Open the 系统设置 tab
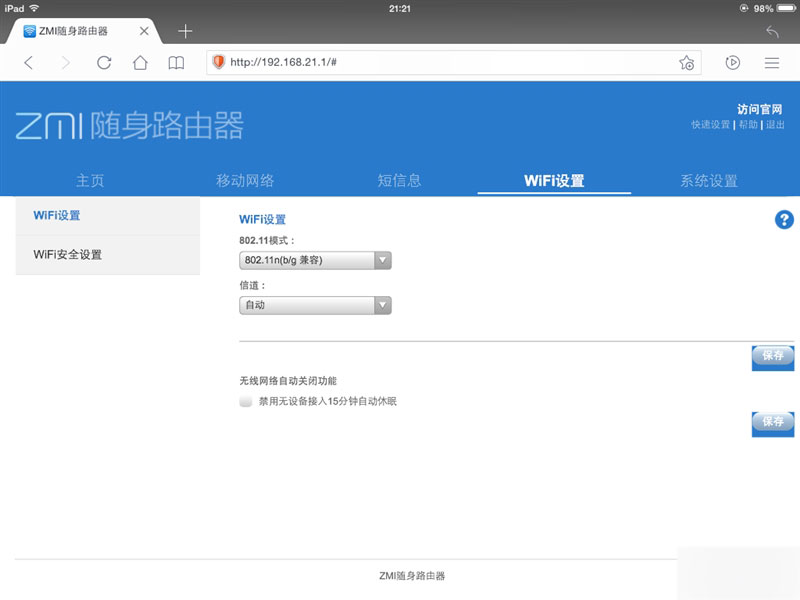800x600 pixels. 709,180
